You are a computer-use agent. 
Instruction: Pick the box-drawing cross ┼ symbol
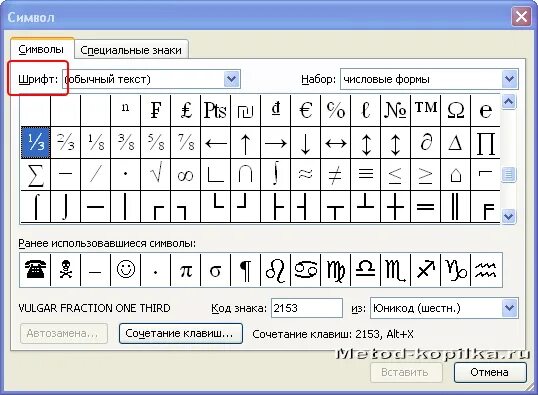point(396,207)
